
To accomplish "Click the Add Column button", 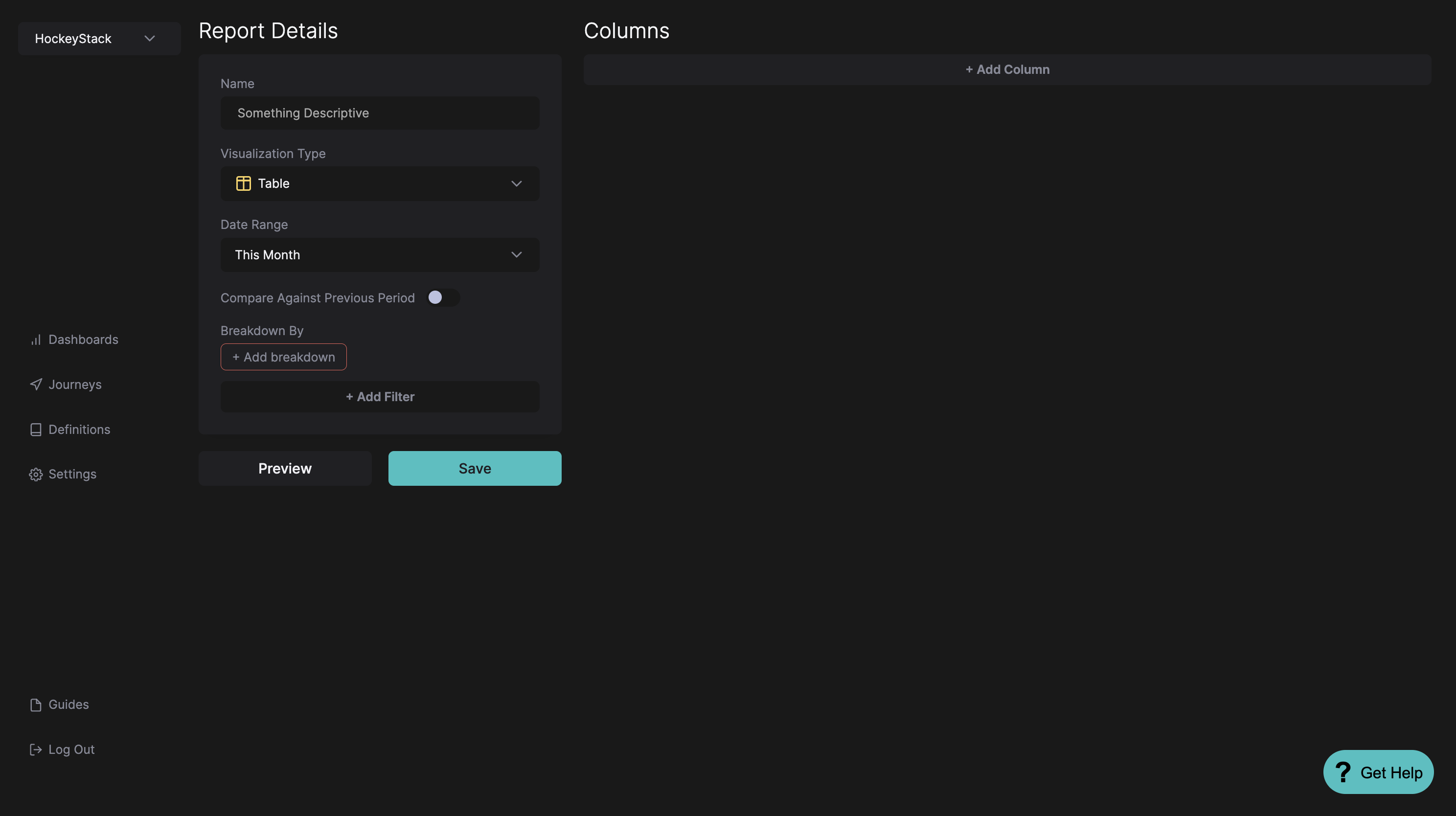I will [1007, 69].
